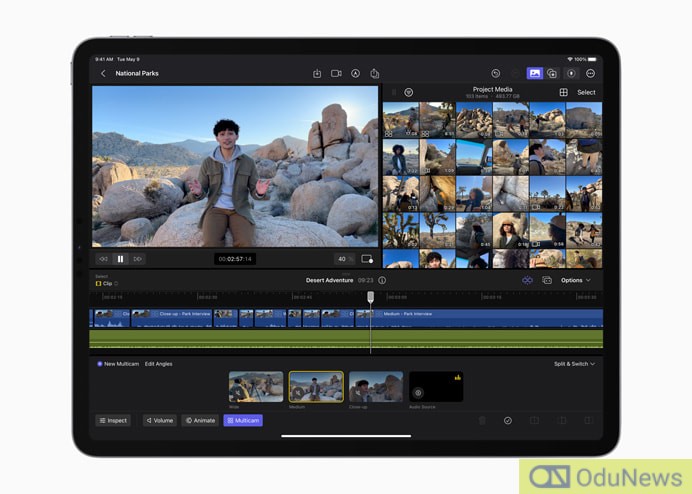Switch to the Close-up multicam angle
The height and width of the screenshot is (494, 692).
(x=376, y=387)
